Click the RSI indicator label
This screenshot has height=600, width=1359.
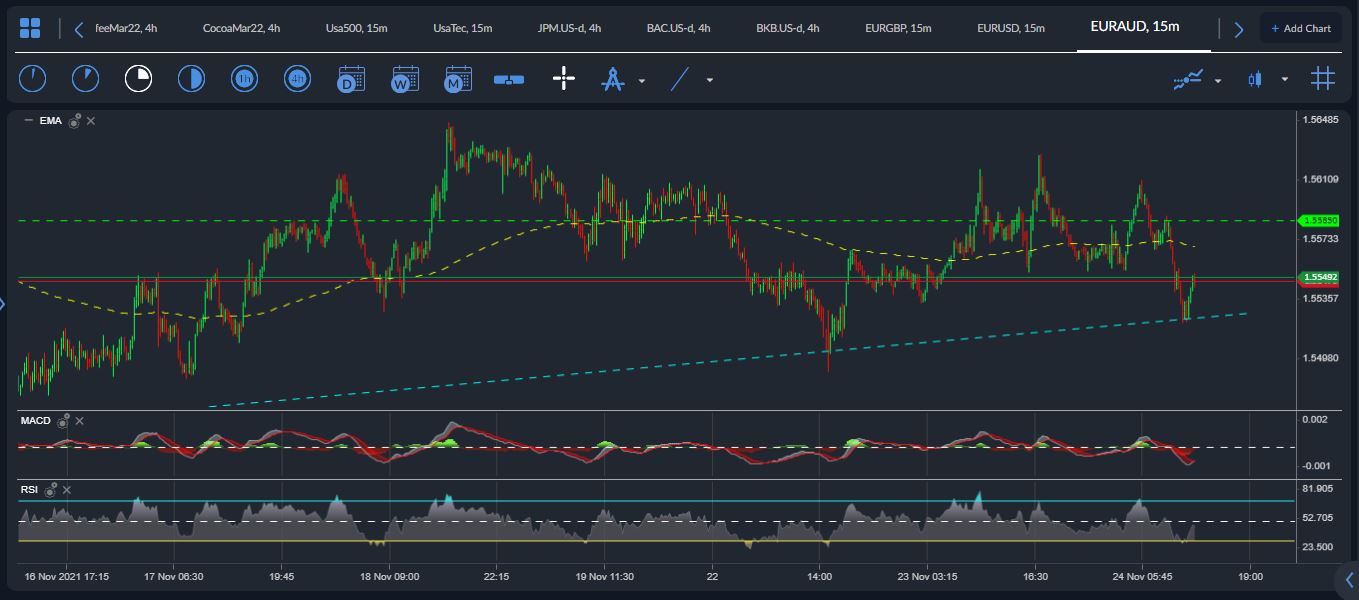tap(30, 490)
